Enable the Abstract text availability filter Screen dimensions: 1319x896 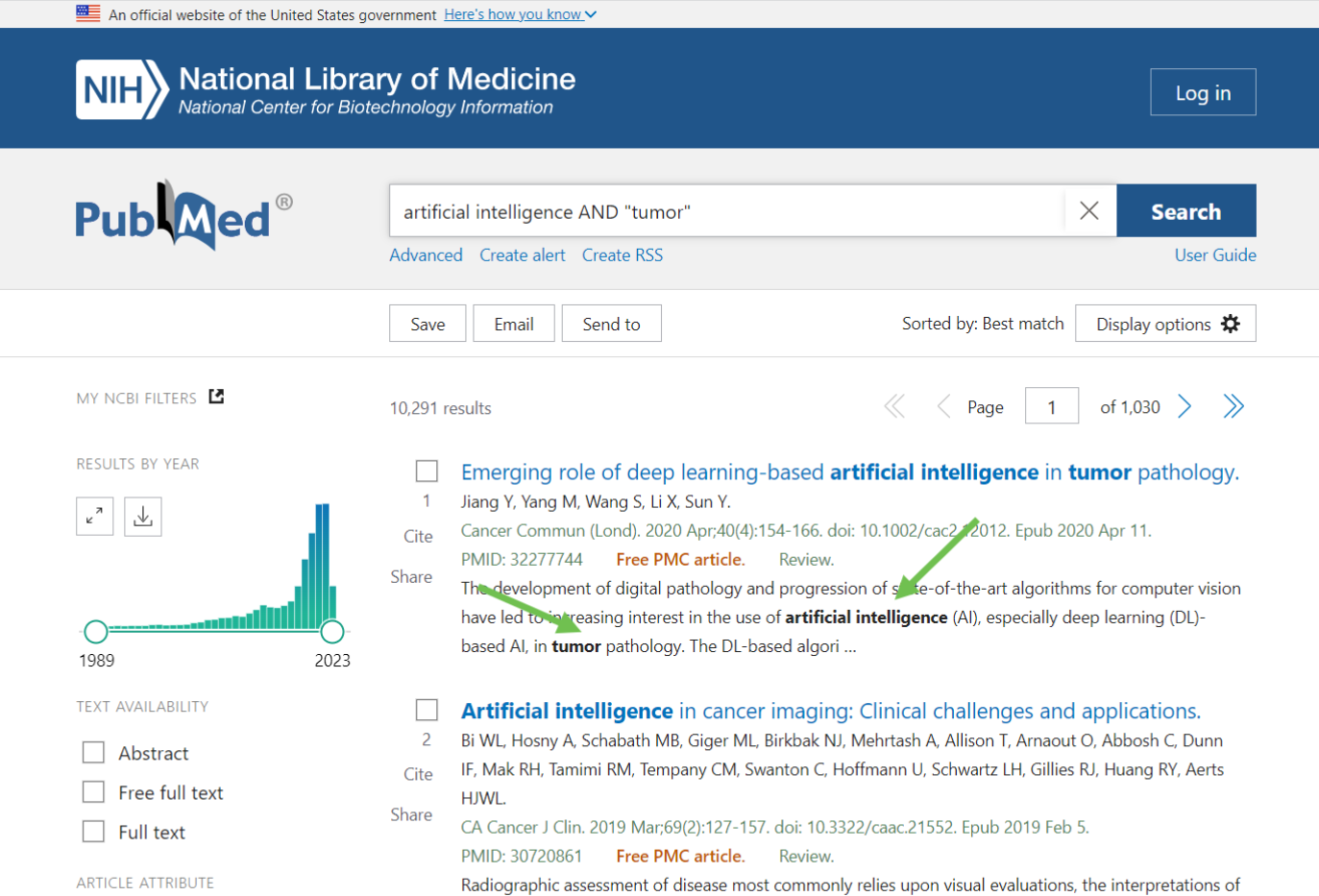pyautogui.click(x=93, y=753)
